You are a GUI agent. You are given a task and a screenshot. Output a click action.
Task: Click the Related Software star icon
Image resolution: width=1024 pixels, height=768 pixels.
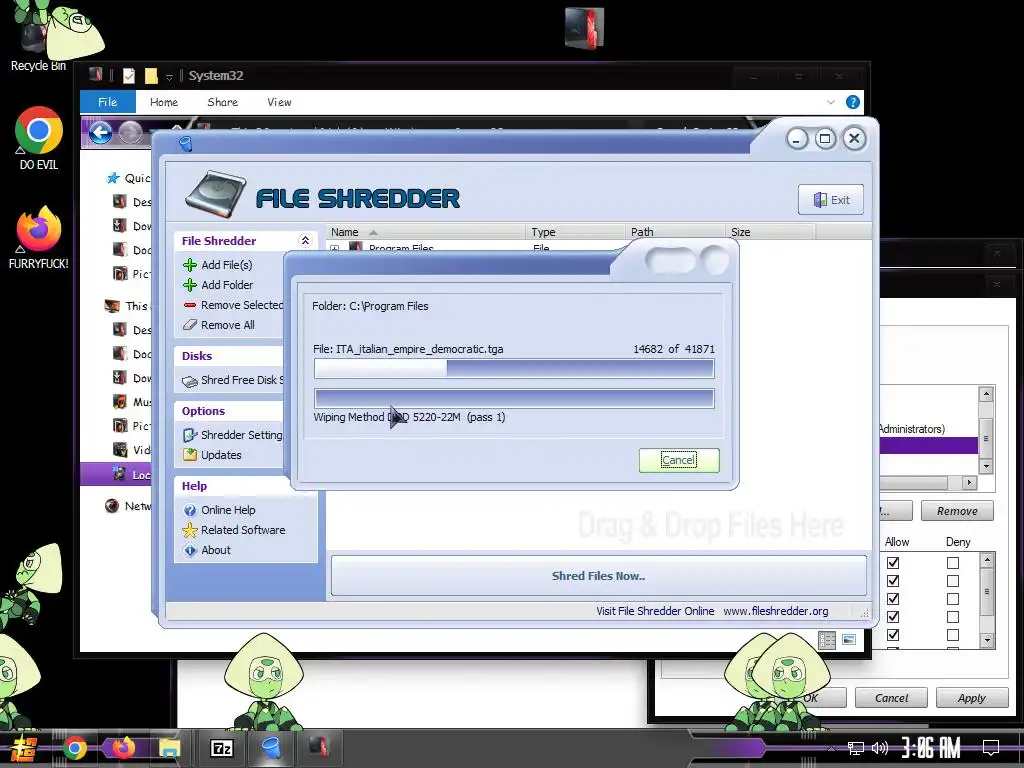(190, 530)
